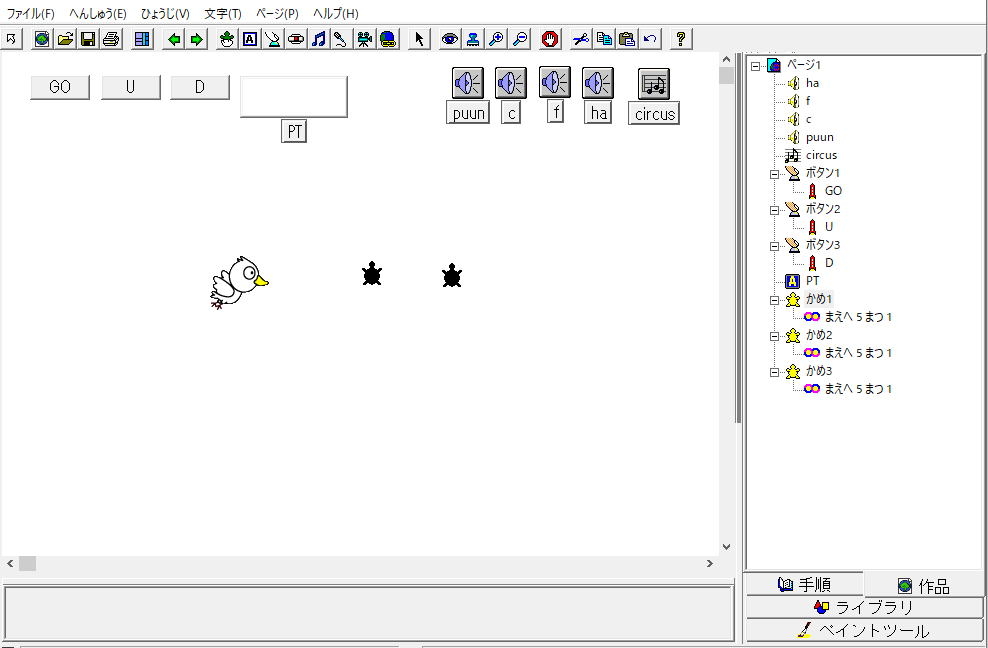Open the 文字(T) menu
The width and height of the screenshot is (988, 648).
pos(223,13)
